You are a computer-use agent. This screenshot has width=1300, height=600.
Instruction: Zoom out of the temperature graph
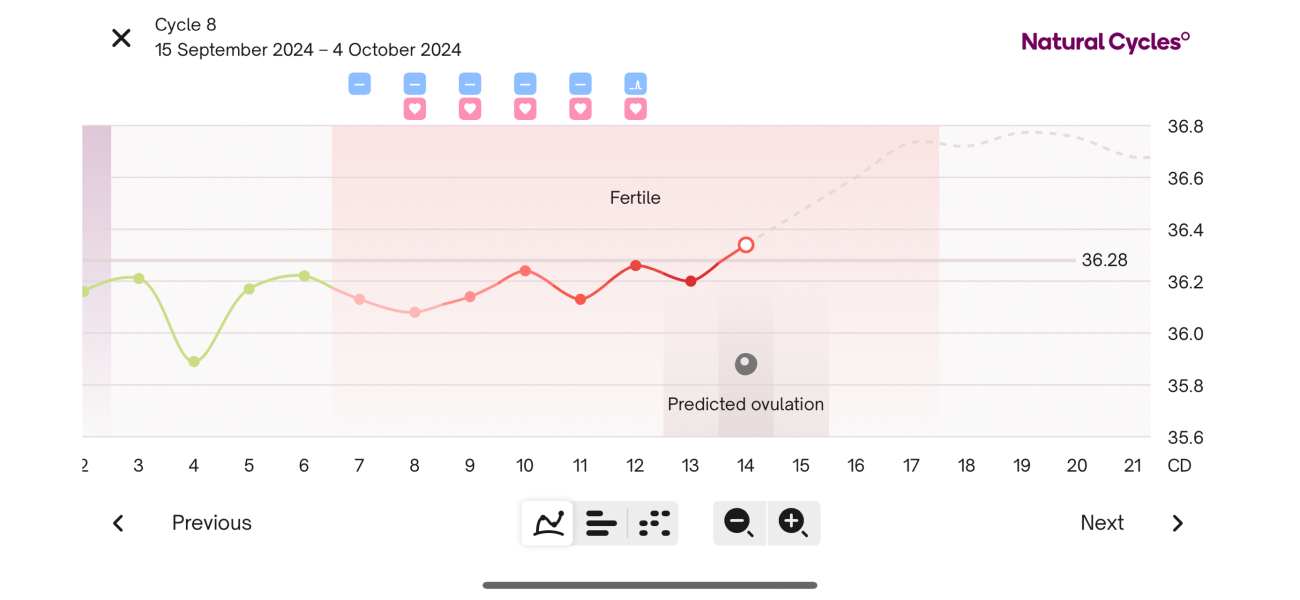click(x=739, y=523)
